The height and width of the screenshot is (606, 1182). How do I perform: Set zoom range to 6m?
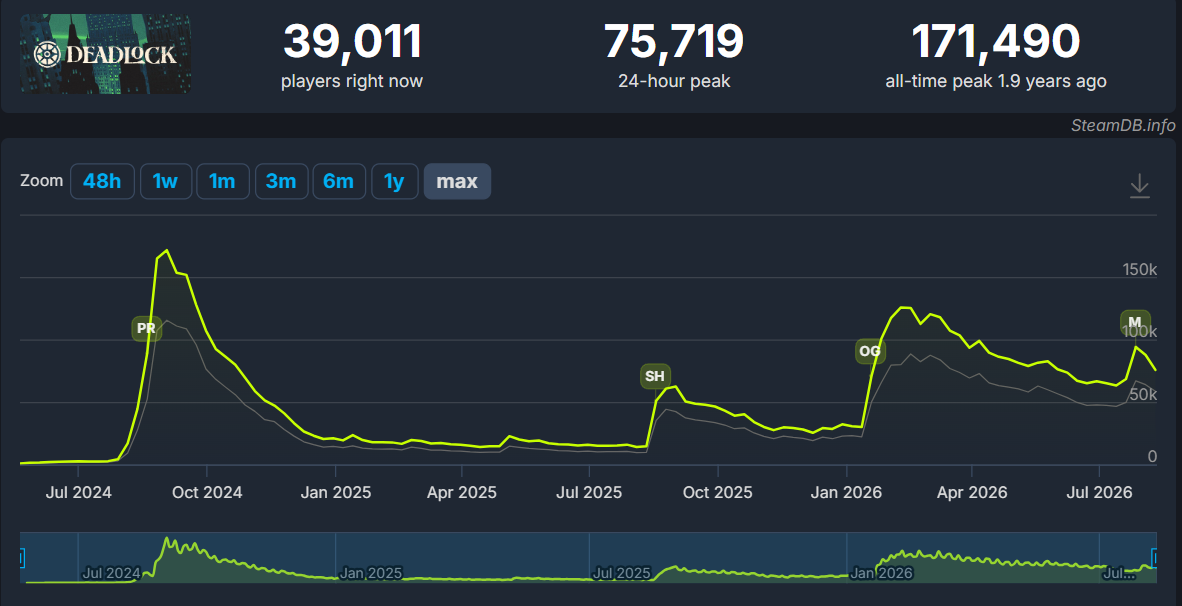pos(338,182)
